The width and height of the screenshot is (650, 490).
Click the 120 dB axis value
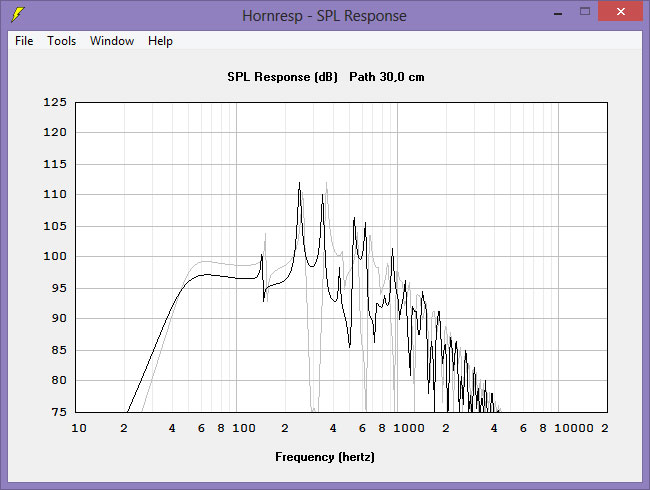(x=55, y=132)
